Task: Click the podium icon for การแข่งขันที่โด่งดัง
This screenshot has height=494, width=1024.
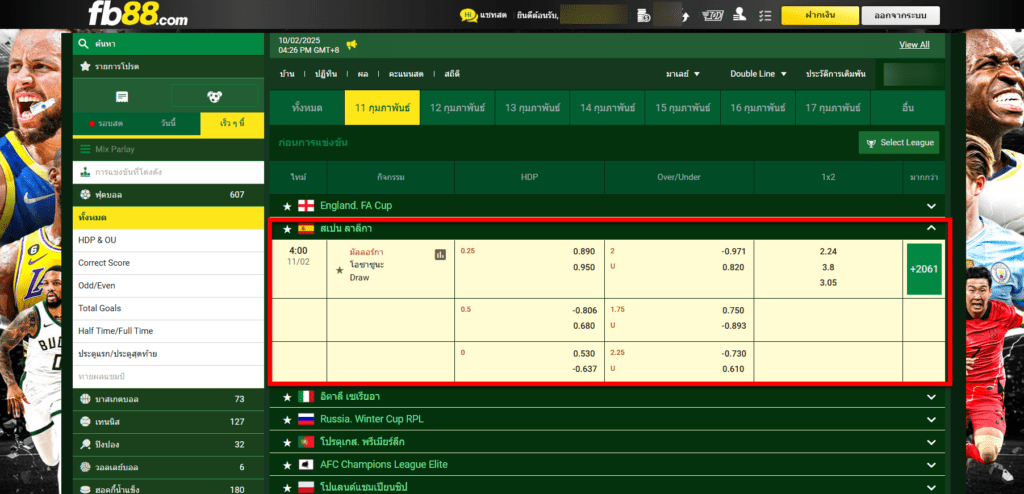Action: pos(85,172)
